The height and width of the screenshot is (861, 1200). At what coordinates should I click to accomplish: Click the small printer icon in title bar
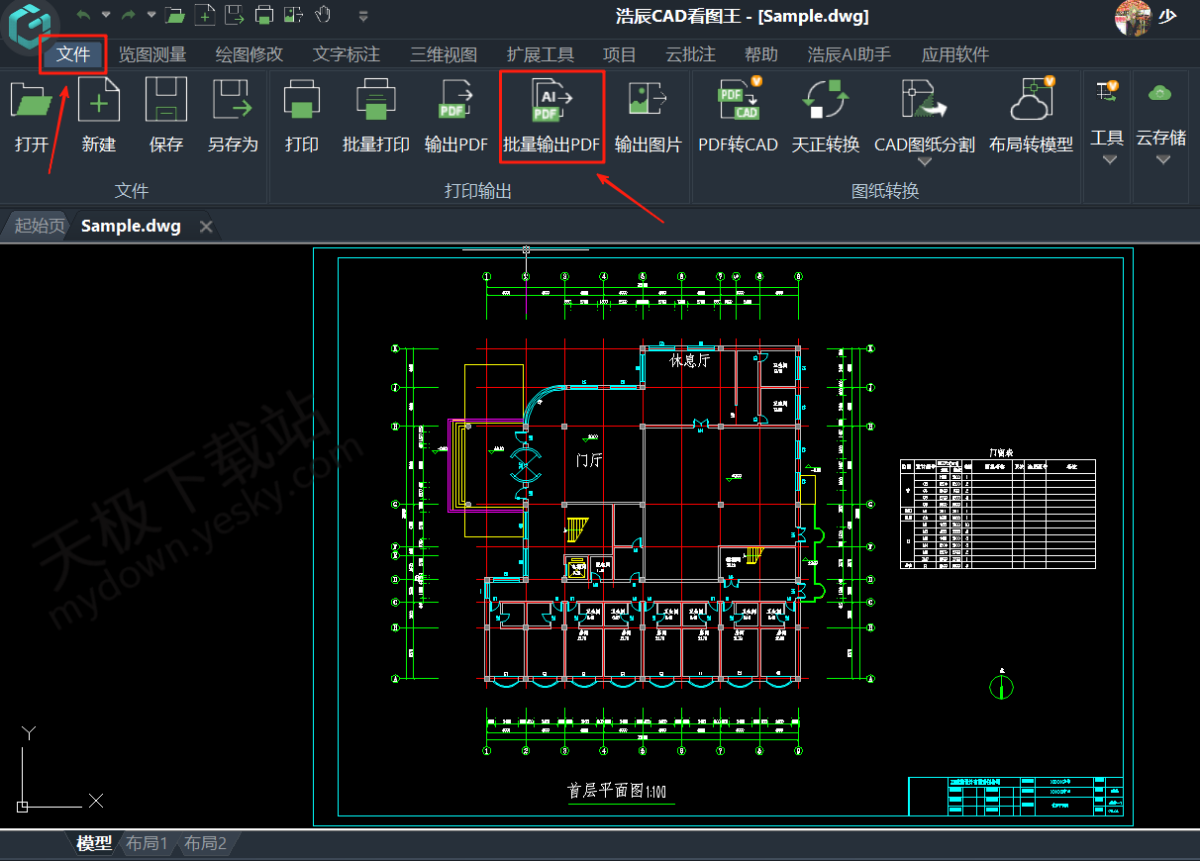pos(264,15)
